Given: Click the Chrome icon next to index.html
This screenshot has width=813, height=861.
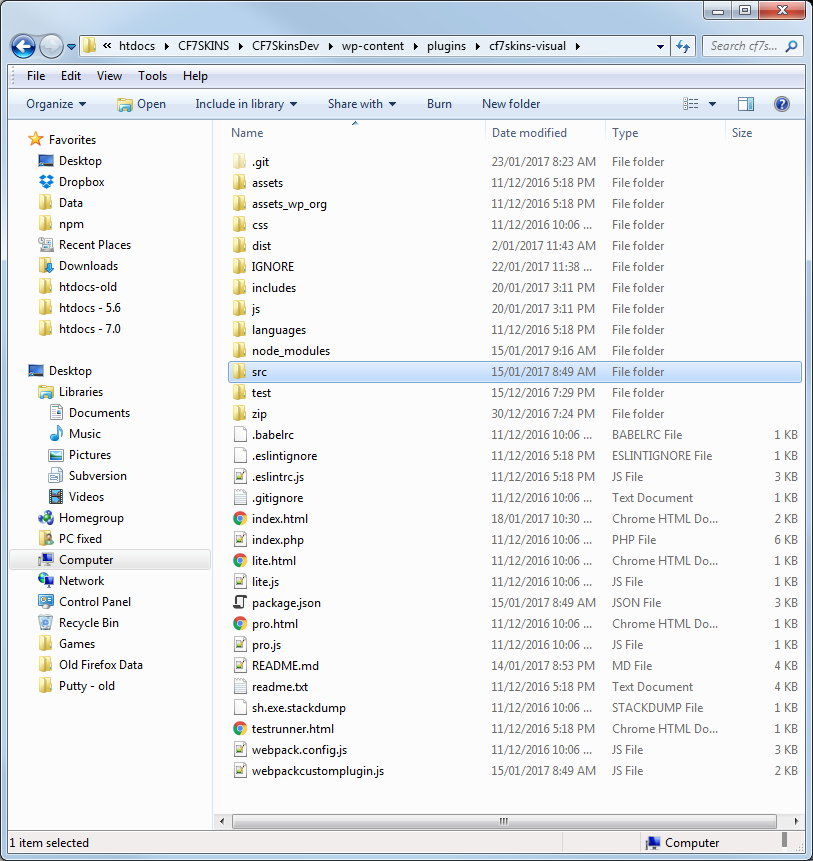Looking at the screenshot, I should pyautogui.click(x=240, y=519).
